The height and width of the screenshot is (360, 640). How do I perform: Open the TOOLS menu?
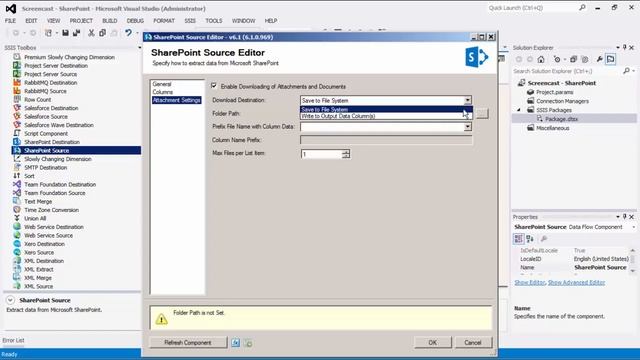point(214,21)
